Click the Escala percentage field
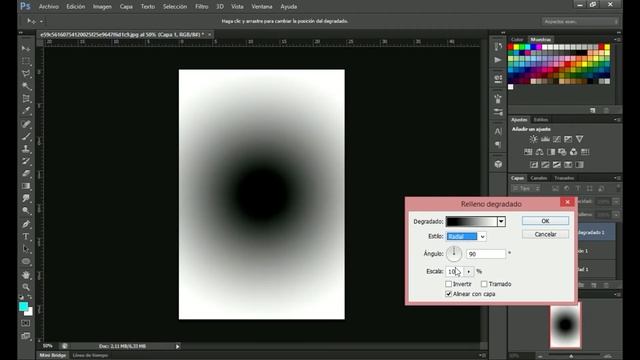 455,271
